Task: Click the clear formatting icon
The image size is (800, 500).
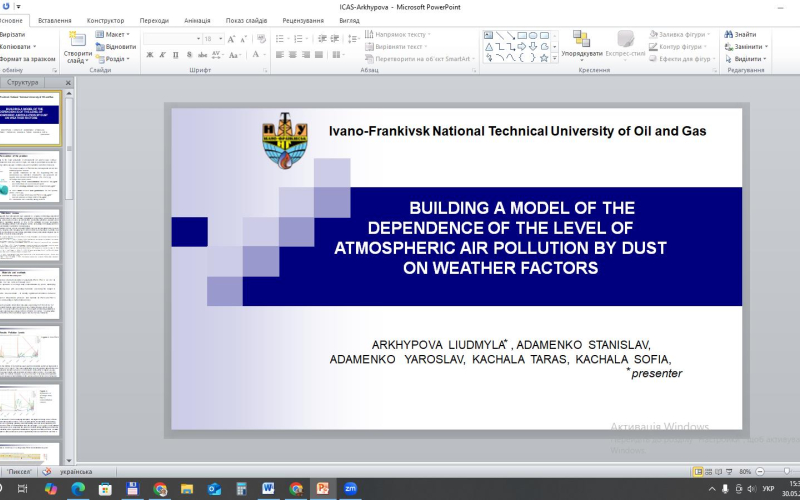Action: 261,39
